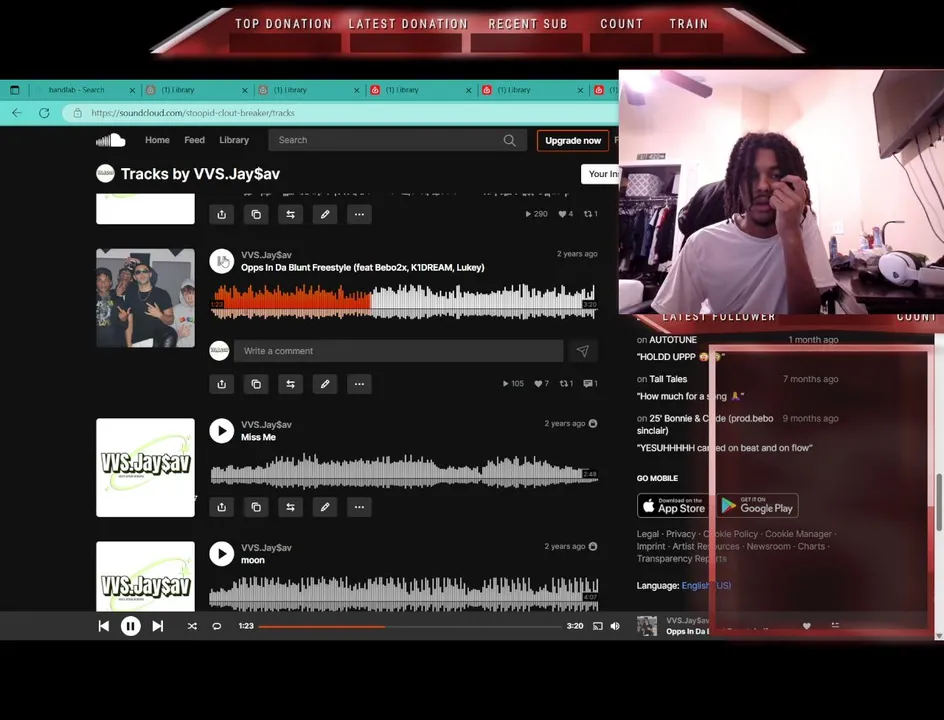Reload the page with refresh icon
Viewport: 944px width, 720px height.
point(44,113)
